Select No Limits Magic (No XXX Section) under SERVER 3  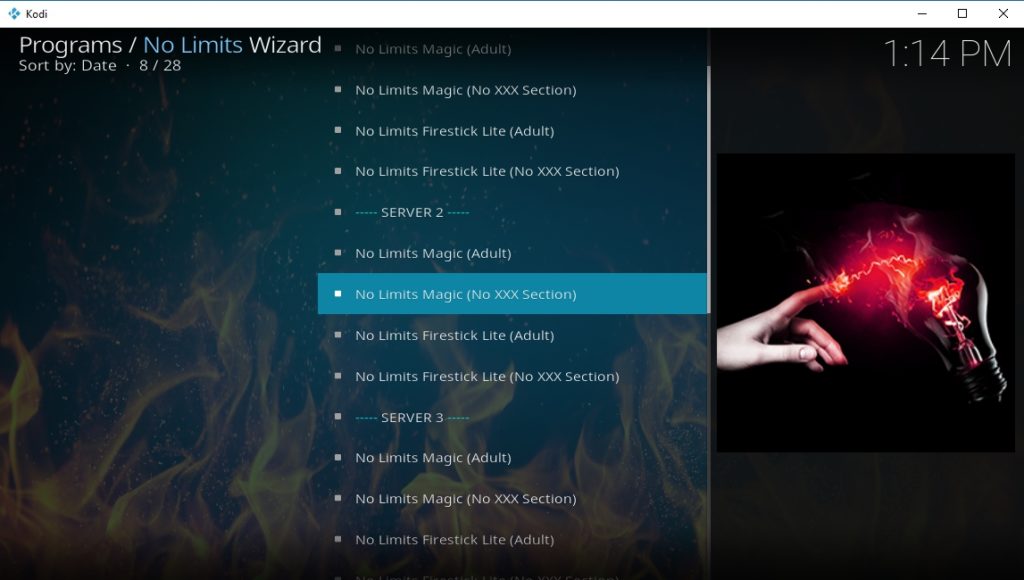[512, 498]
